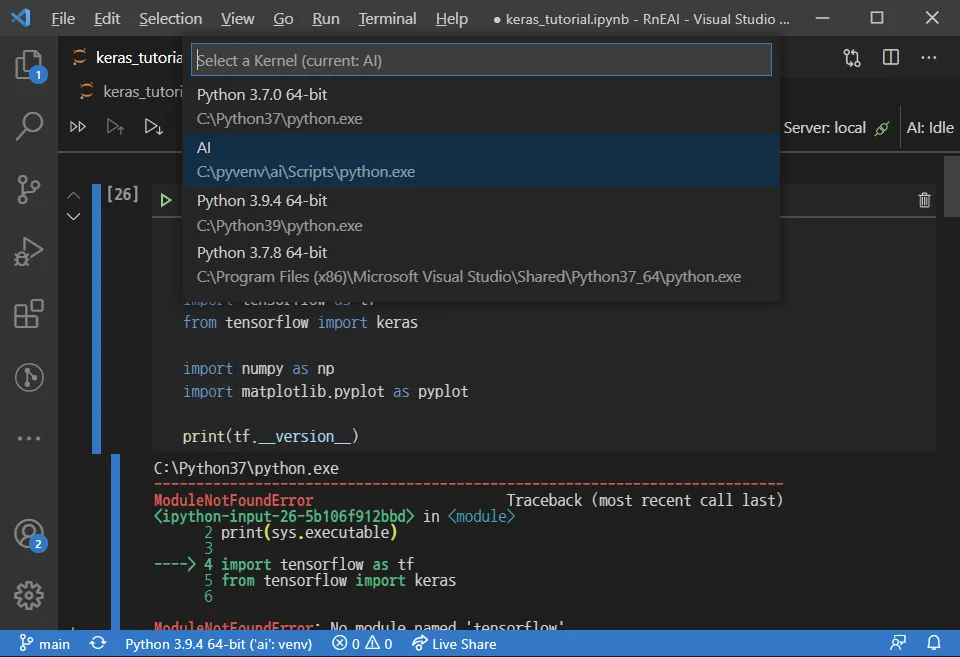This screenshot has width=960, height=657.
Task: Click the import matplotlib.pyplot as pyplot line
Action: pyautogui.click(x=325, y=392)
